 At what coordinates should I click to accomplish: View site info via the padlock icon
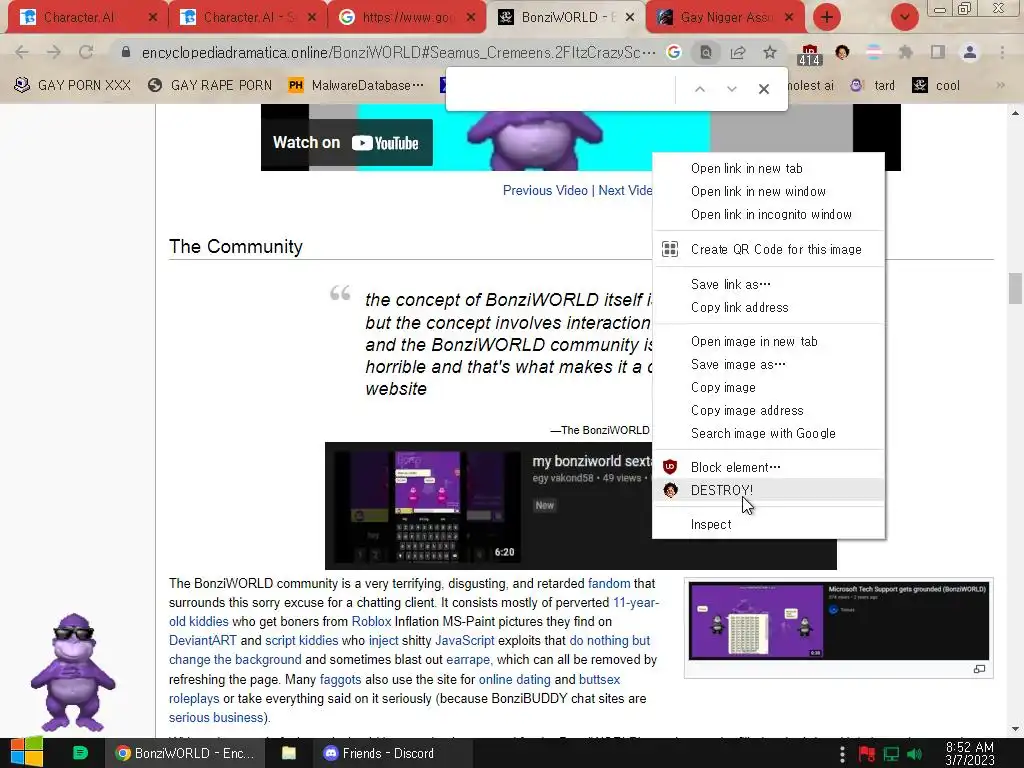point(126,52)
